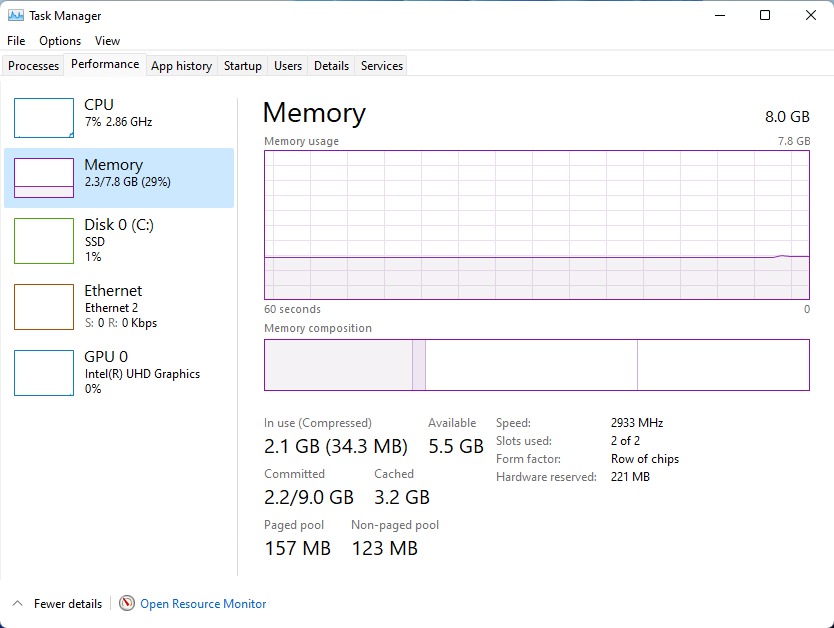Click the Memory usage graph area
This screenshot has height=628, width=834.
click(536, 225)
